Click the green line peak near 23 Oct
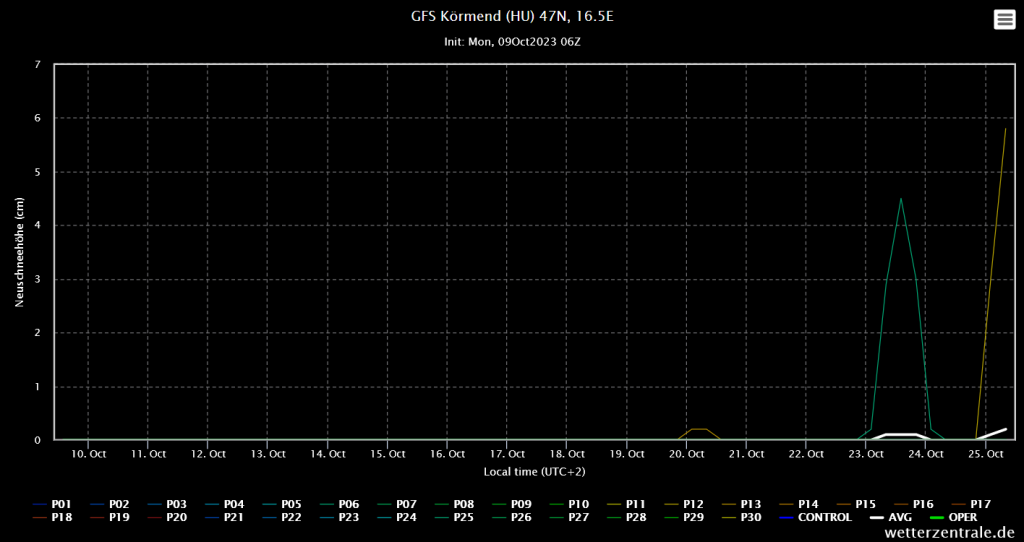Screen dimensions: 1024x542 (901, 198)
